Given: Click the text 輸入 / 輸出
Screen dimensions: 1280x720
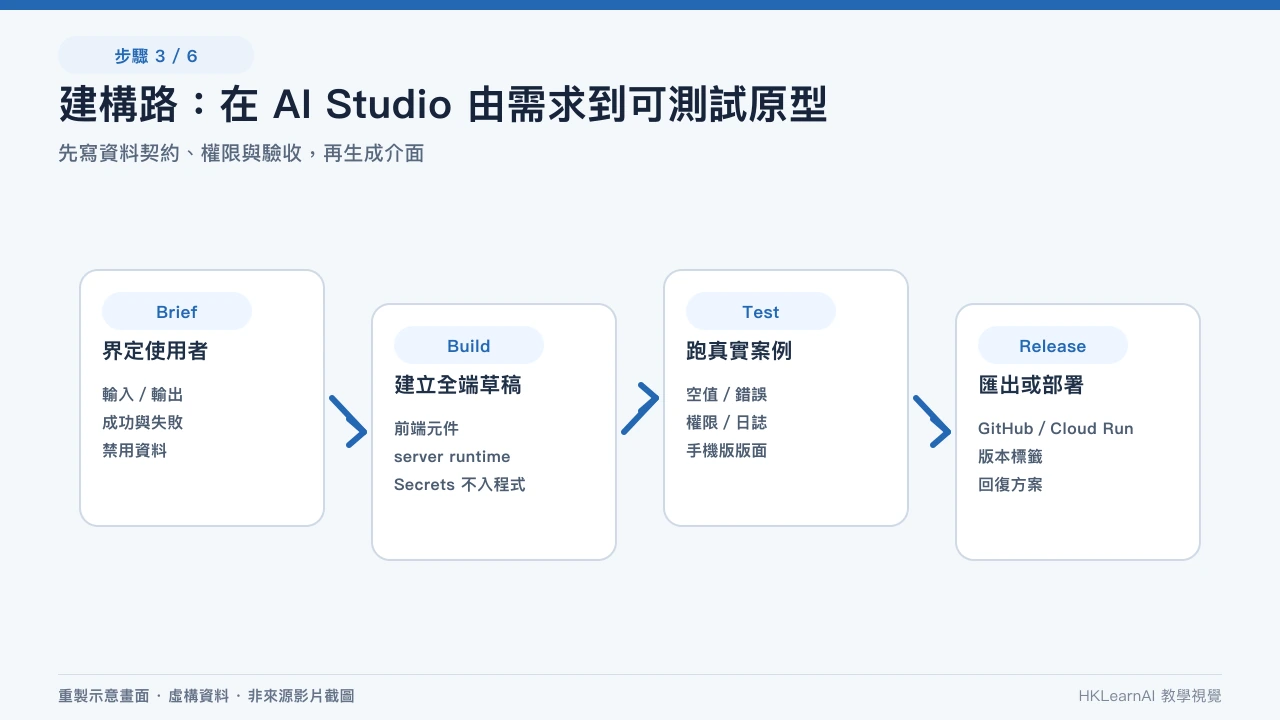Looking at the screenshot, I should pos(143,394).
